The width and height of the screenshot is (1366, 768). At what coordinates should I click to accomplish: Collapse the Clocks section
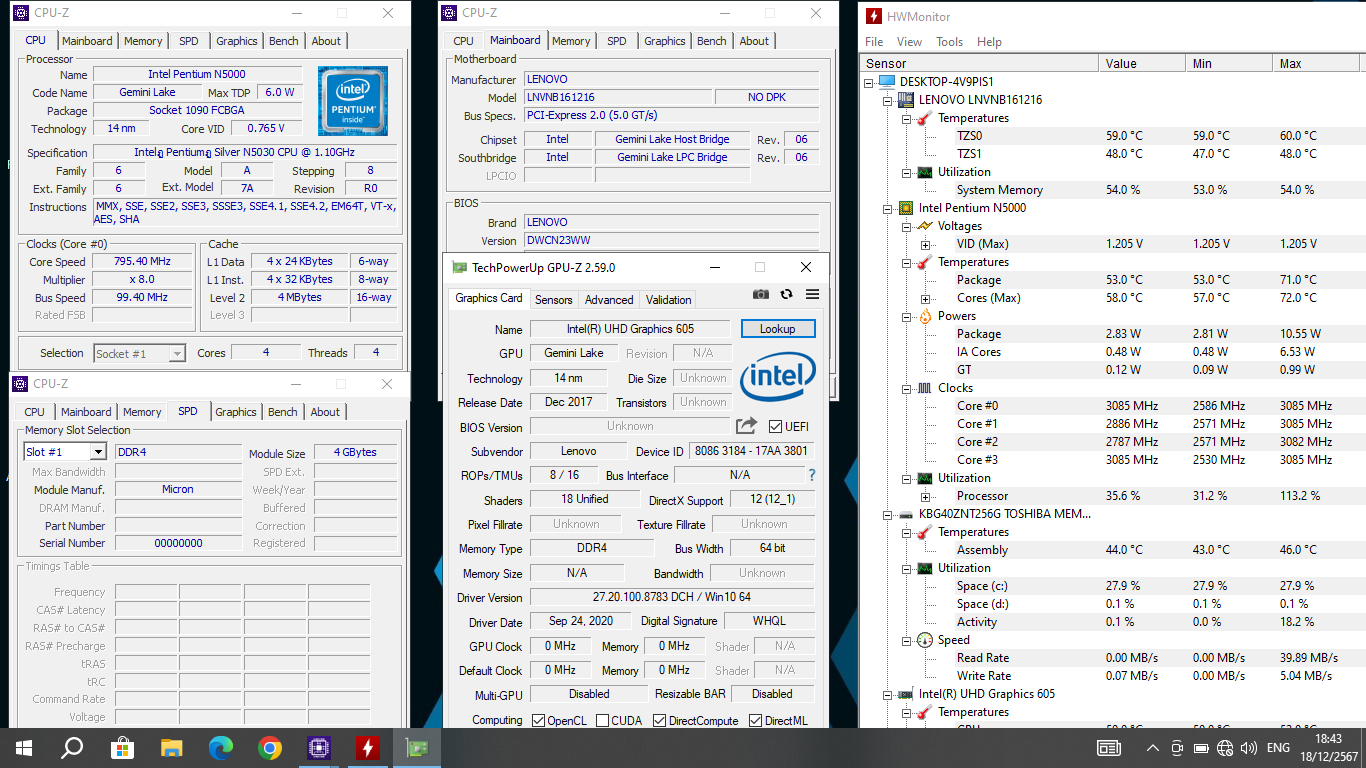click(x=906, y=388)
